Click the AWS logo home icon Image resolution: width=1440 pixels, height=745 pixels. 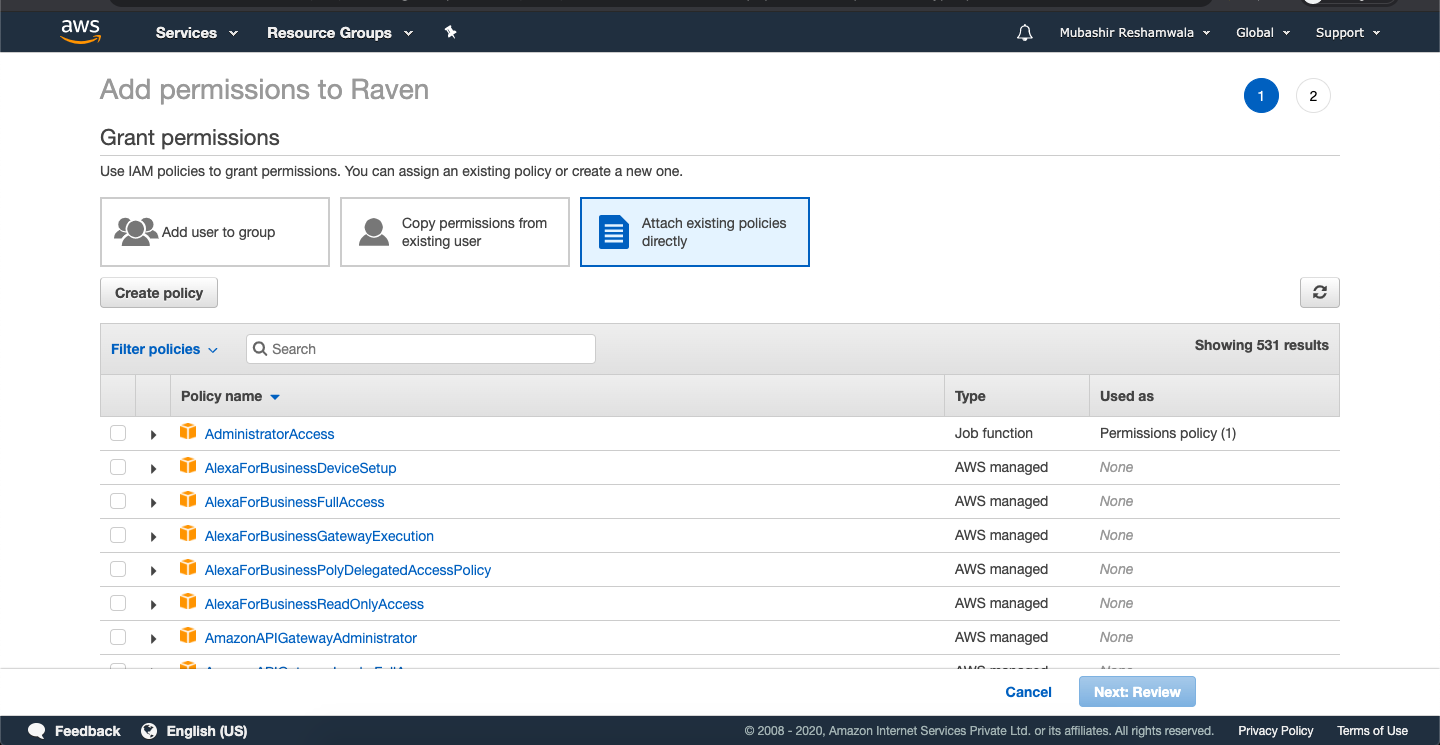coord(80,32)
